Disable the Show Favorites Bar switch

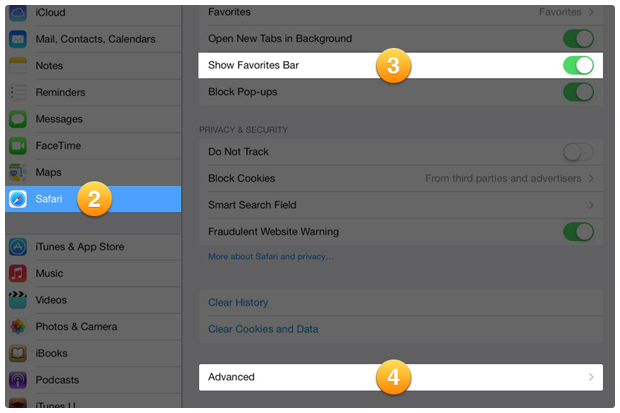578,66
